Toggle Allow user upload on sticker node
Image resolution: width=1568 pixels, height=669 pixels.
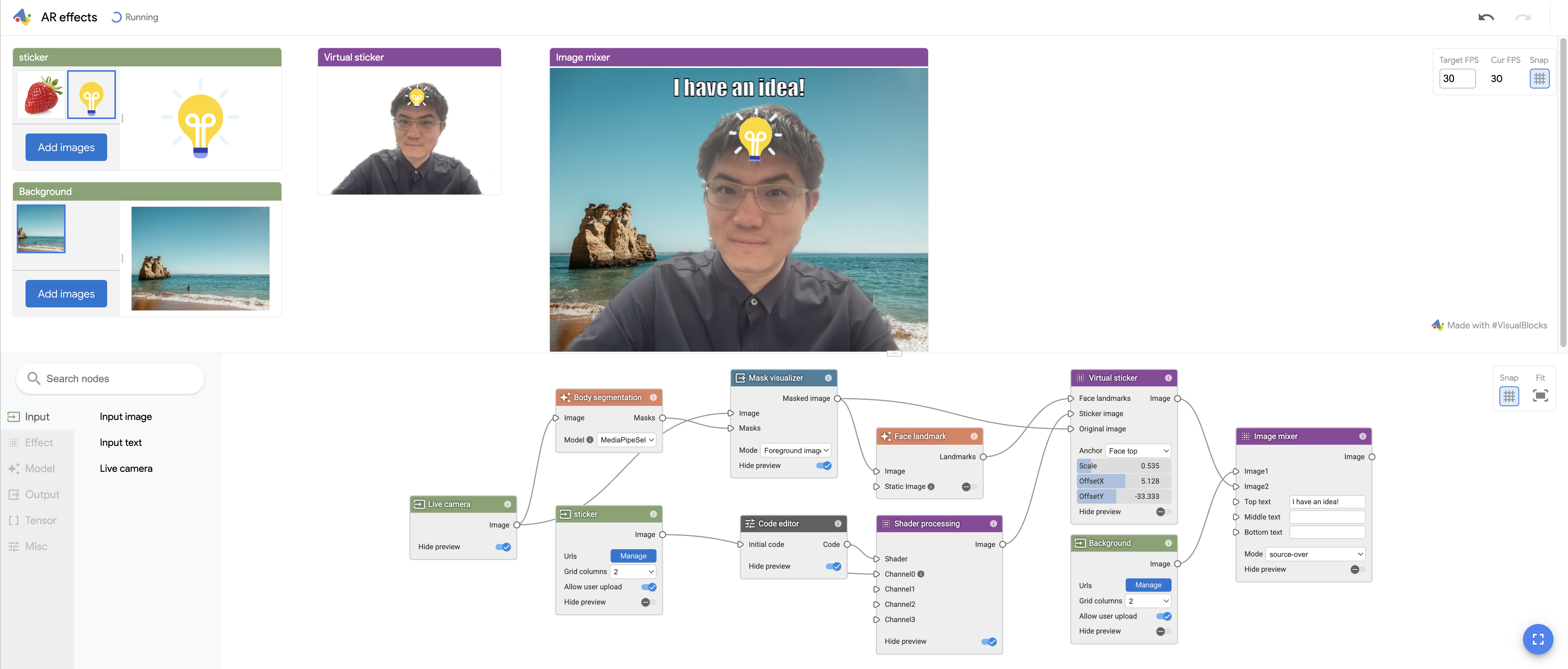tap(649, 587)
